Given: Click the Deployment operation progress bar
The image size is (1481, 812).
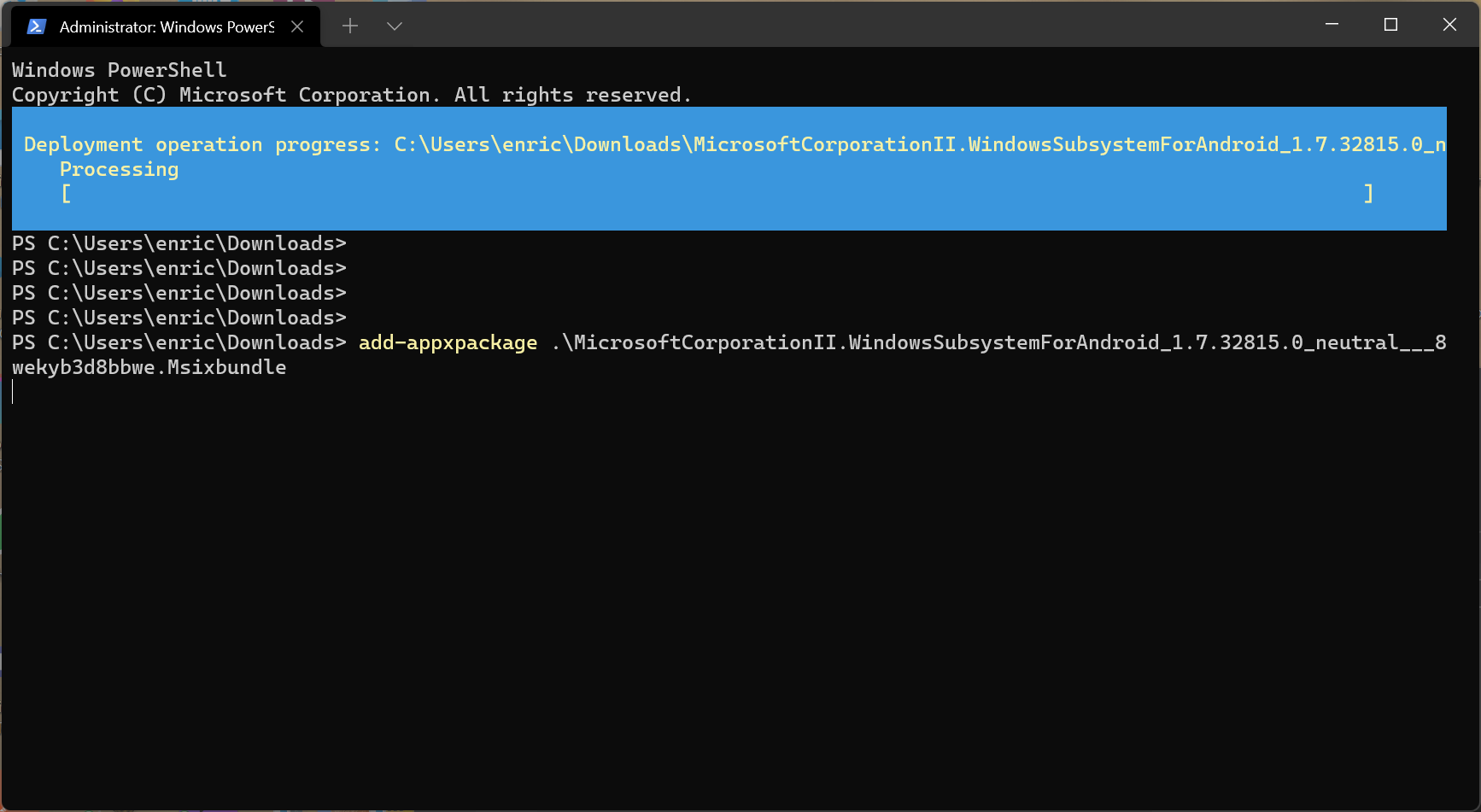Looking at the screenshot, I should pyautogui.click(x=726, y=169).
